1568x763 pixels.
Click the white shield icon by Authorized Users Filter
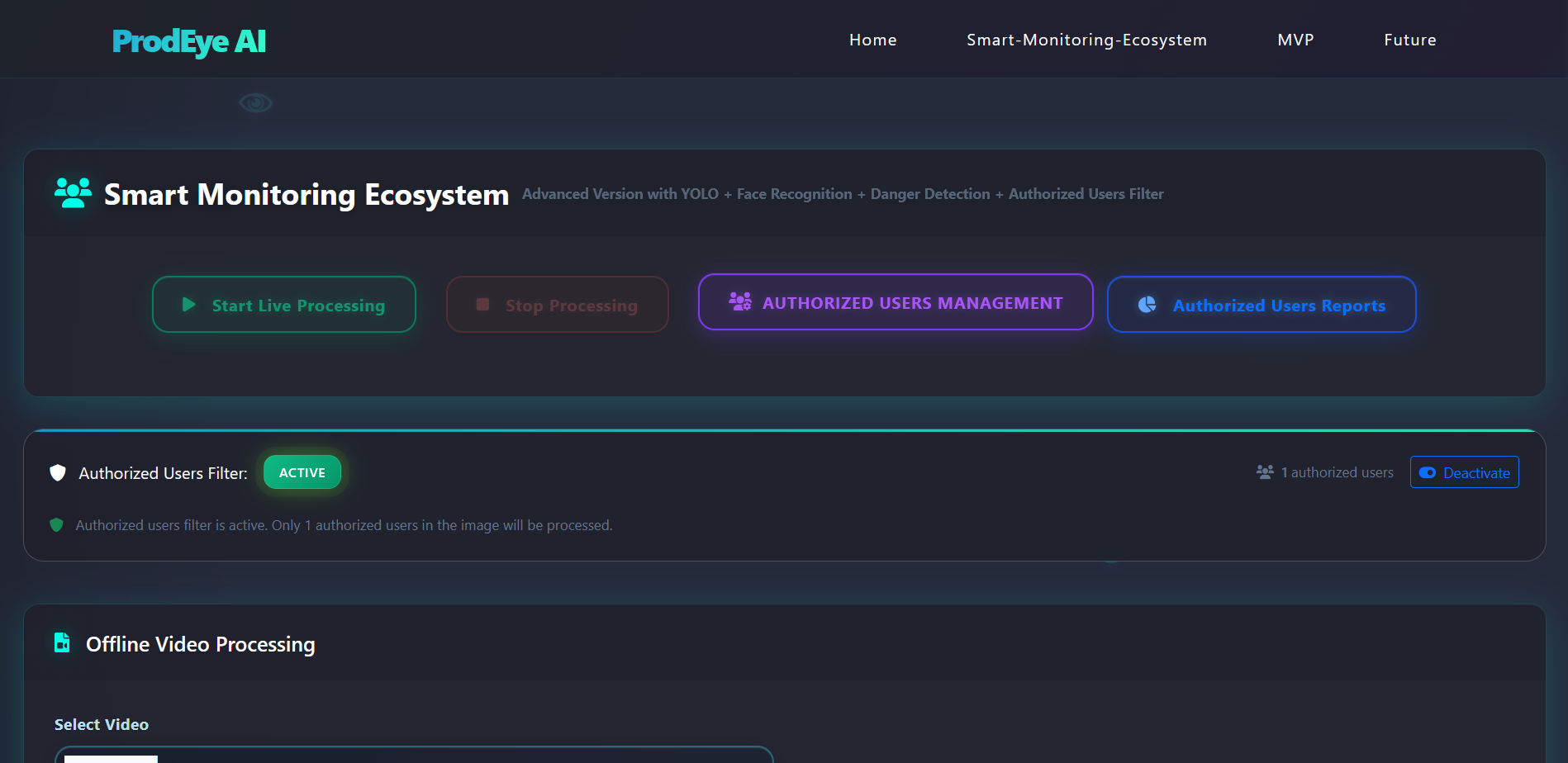[x=58, y=472]
